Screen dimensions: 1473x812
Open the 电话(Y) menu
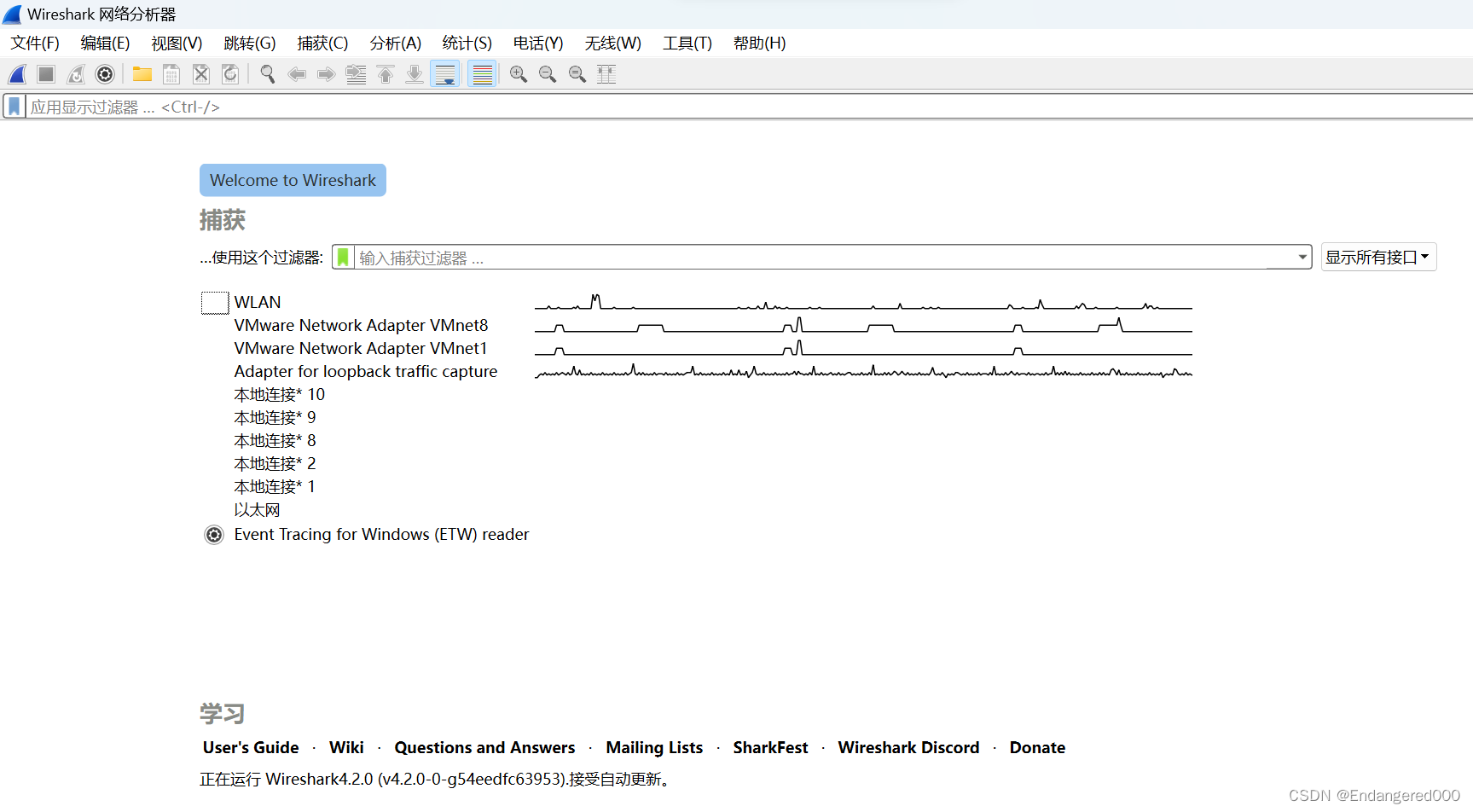click(538, 43)
